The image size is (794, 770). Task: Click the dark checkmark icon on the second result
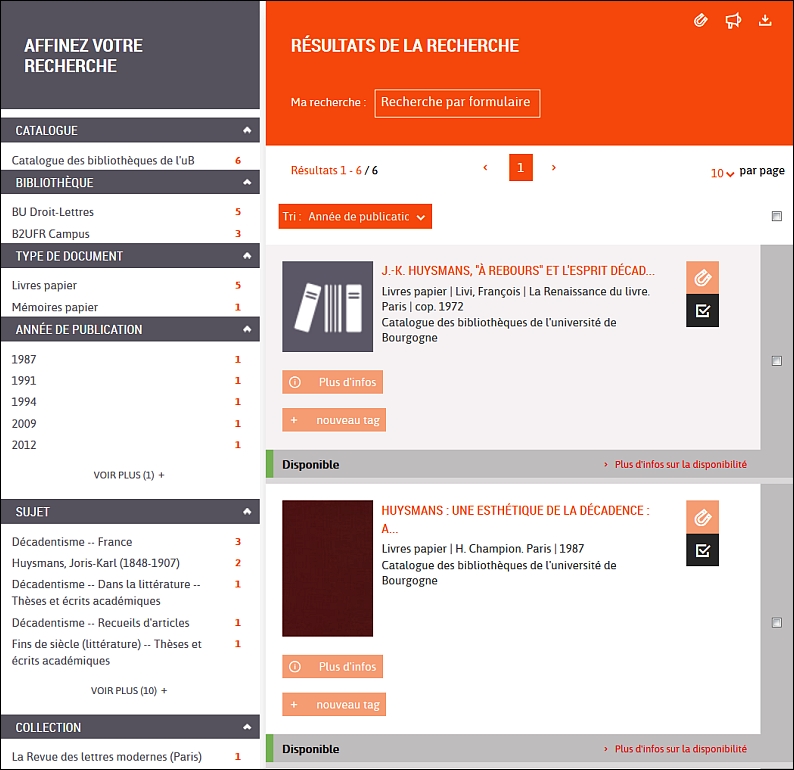pos(702,550)
